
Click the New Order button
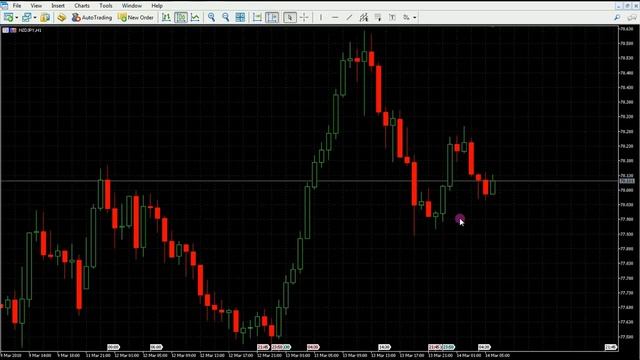(x=136, y=17)
